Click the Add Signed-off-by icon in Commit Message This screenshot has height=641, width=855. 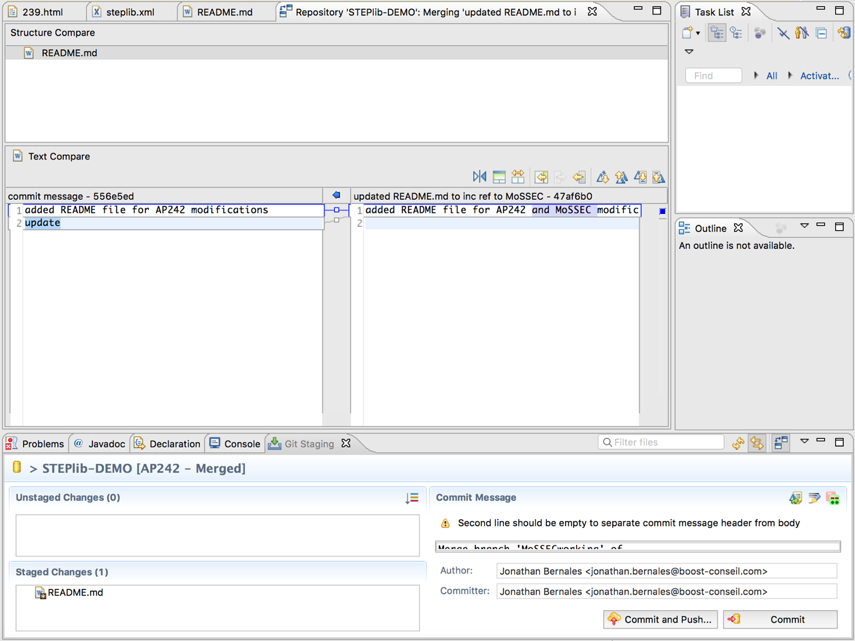(814, 498)
